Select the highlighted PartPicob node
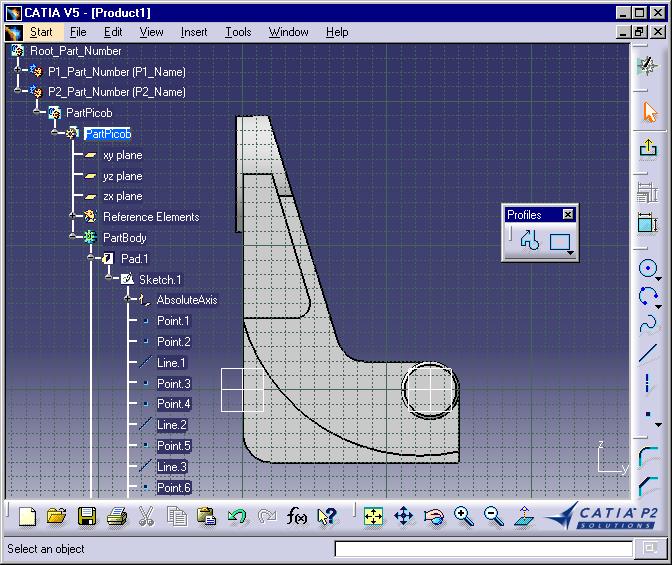The width and height of the screenshot is (672, 565). coord(108,134)
